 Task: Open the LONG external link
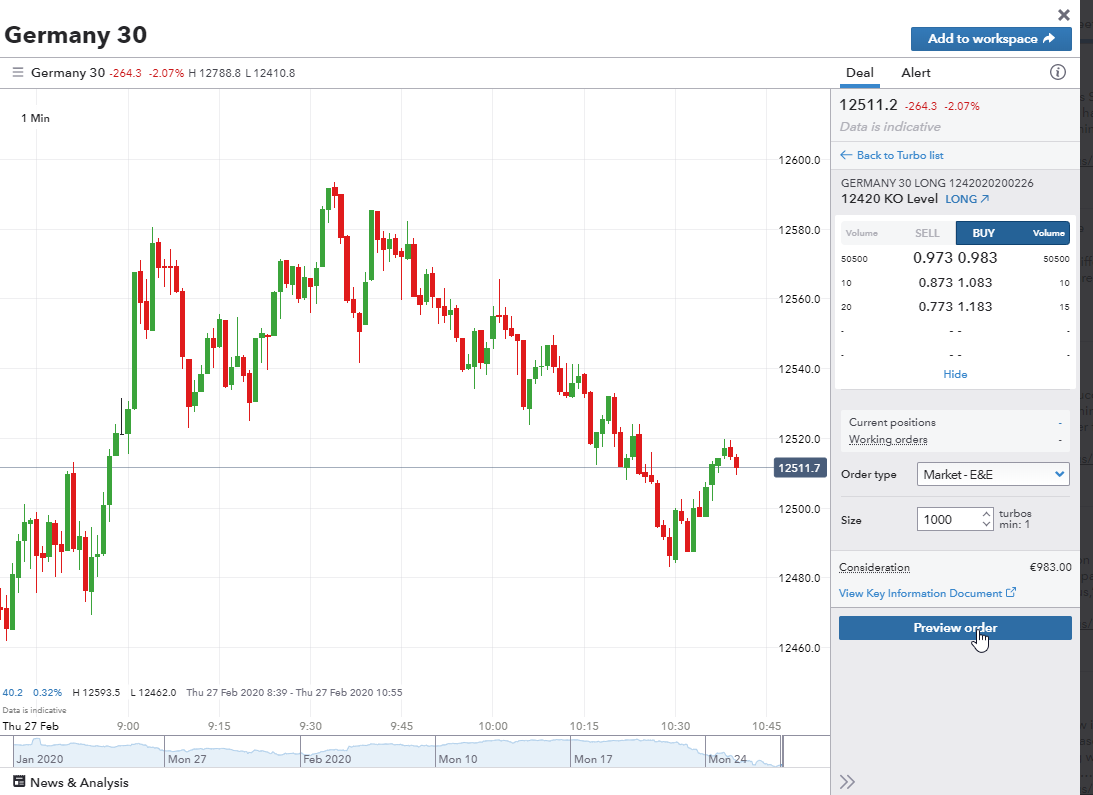click(x=967, y=199)
